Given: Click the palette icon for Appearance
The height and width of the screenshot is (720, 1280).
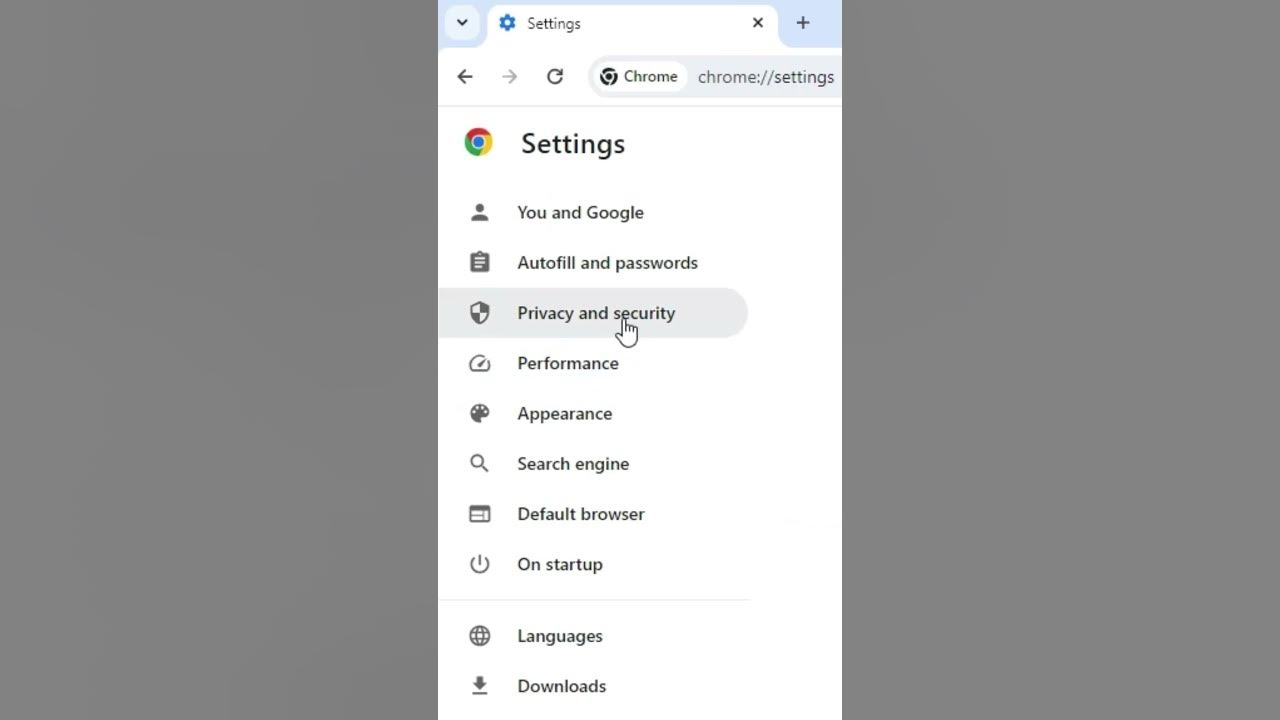Looking at the screenshot, I should [x=480, y=413].
